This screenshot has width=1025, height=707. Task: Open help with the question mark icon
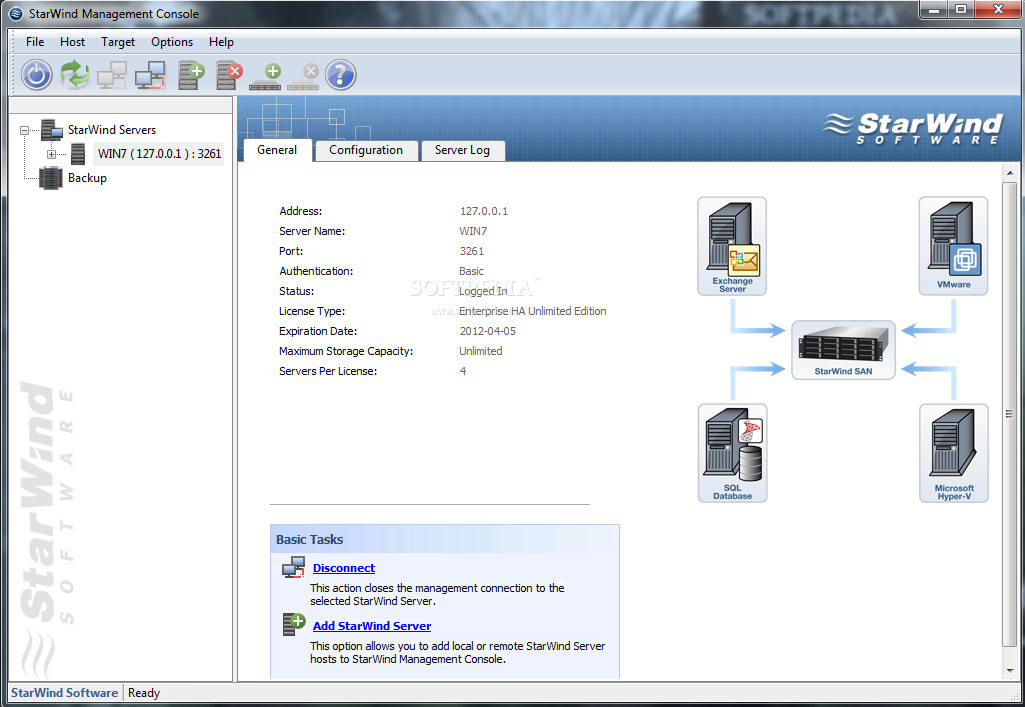tap(341, 74)
